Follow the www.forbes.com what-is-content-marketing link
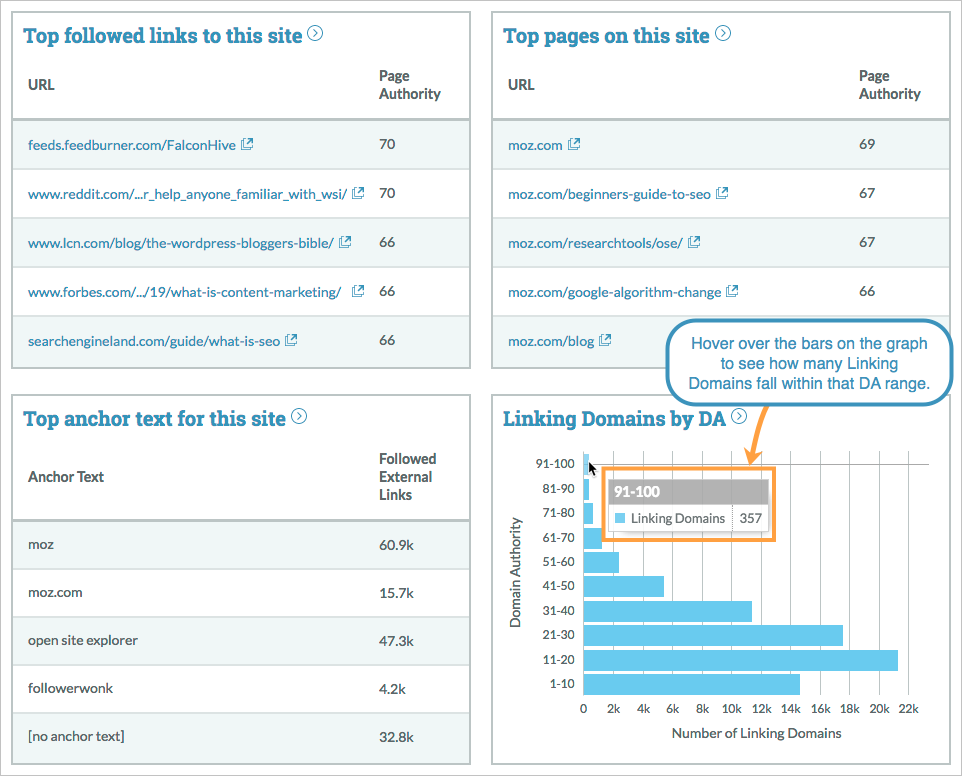The width and height of the screenshot is (962, 776). (x=184, y=293)
